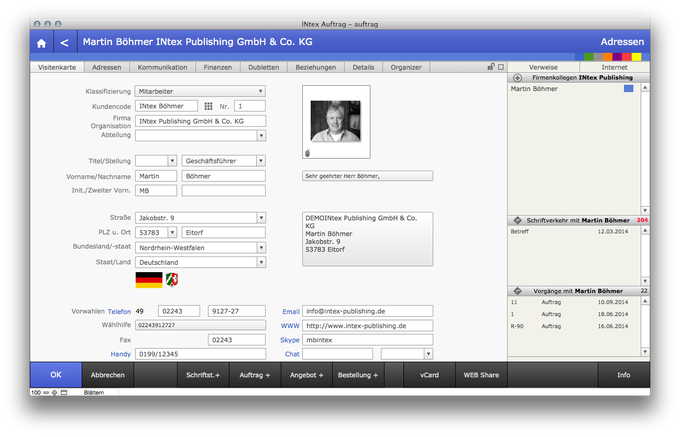Click the back arrow in header
The image size is (680, 437).
[x=65, y=42]
